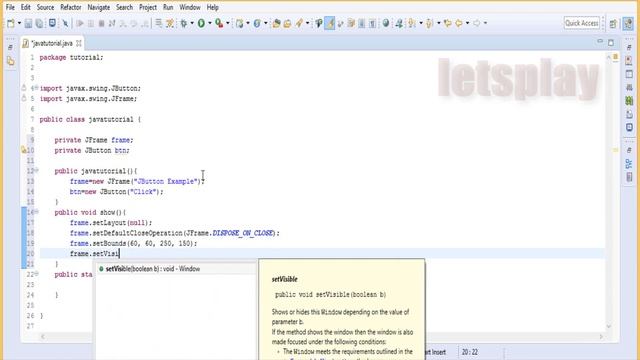
Task: Click the New Java Package icon
Action: click(240, 23)
